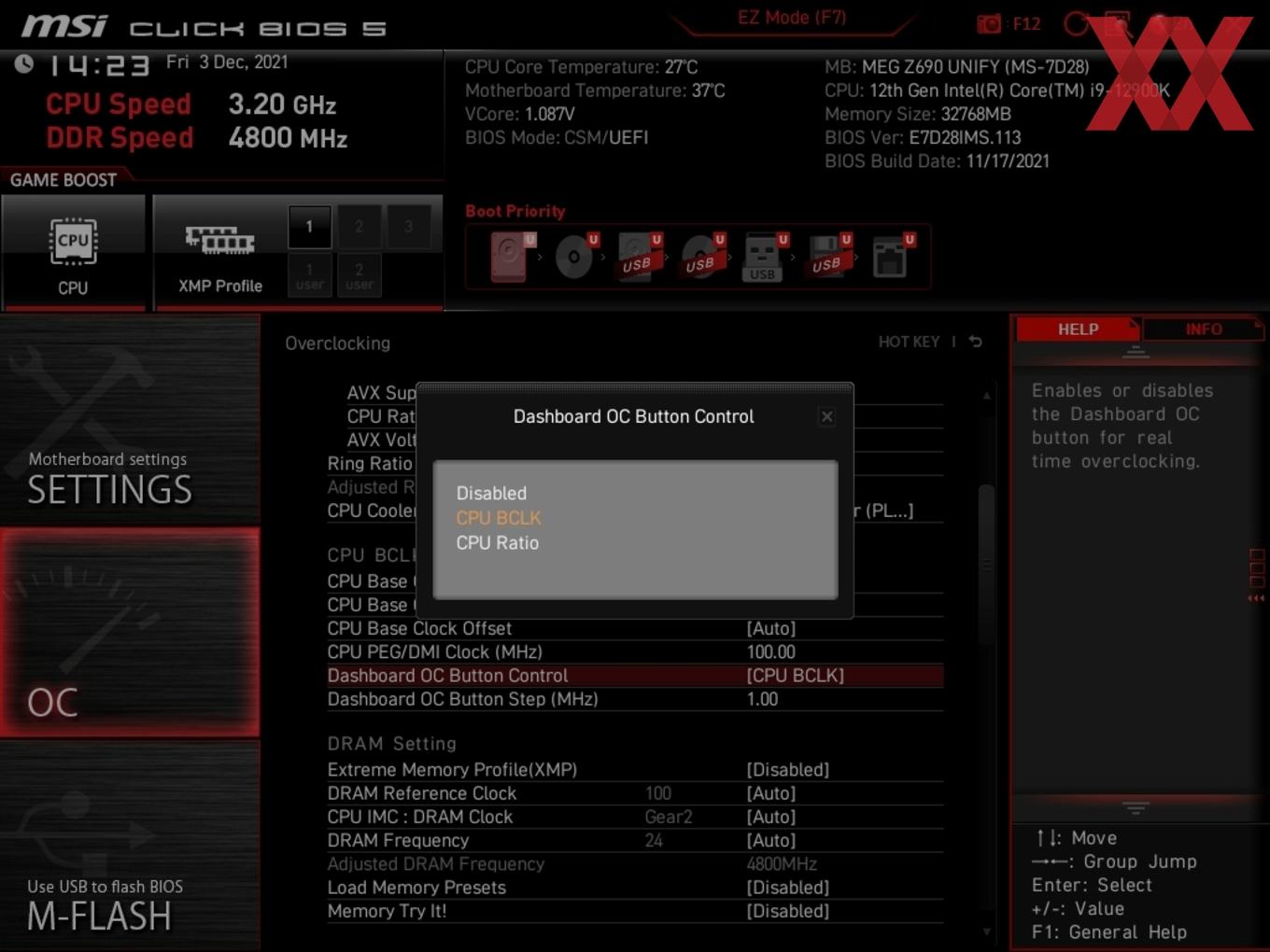
Task: Click the settings list scrollbar thumb
Action: click(x=986, y=565)
